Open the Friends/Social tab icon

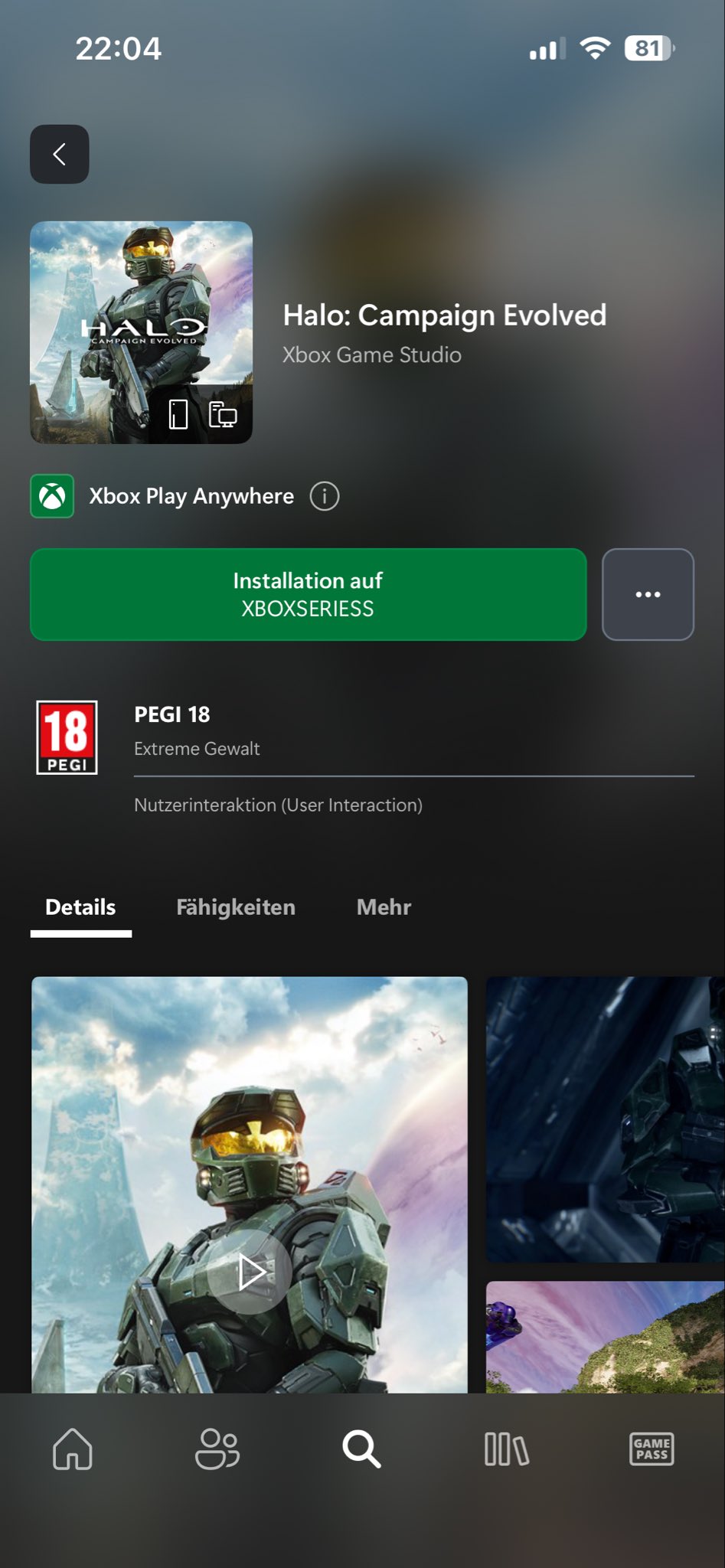click(217, 1449)
